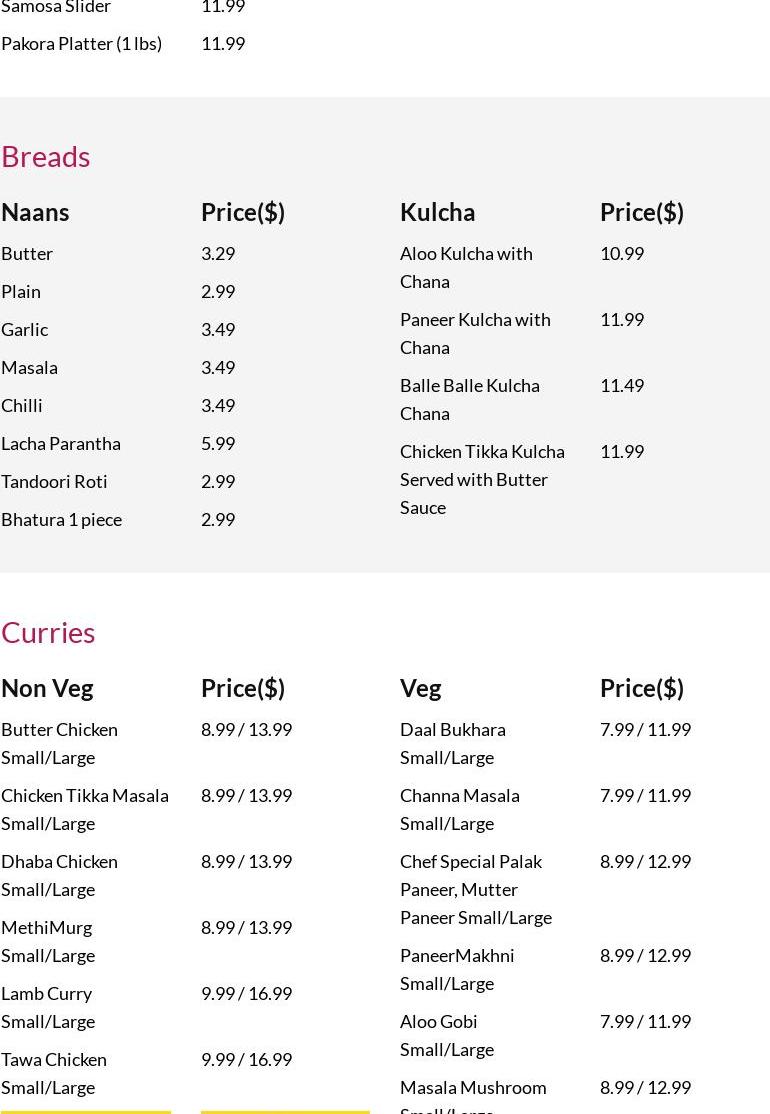Click Tandoori Roti in the Naans list
Image resolution: width=770 pixels, height=1114 pixels.
pos(54,481)
